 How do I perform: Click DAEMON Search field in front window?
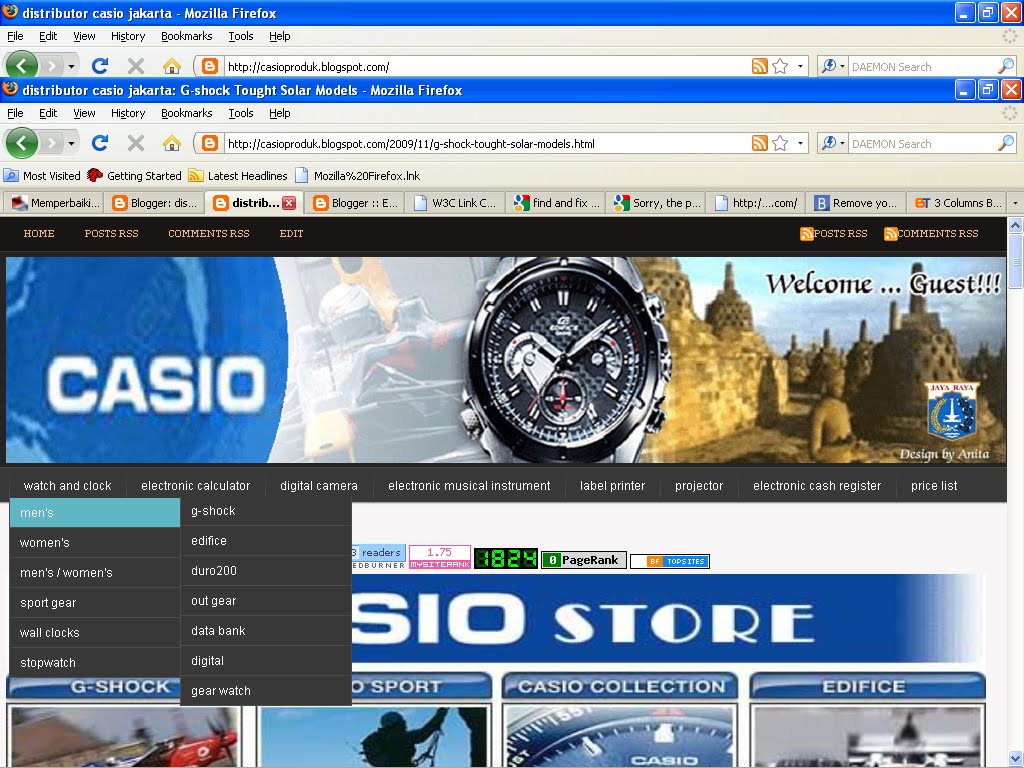[x=922, y=143]
